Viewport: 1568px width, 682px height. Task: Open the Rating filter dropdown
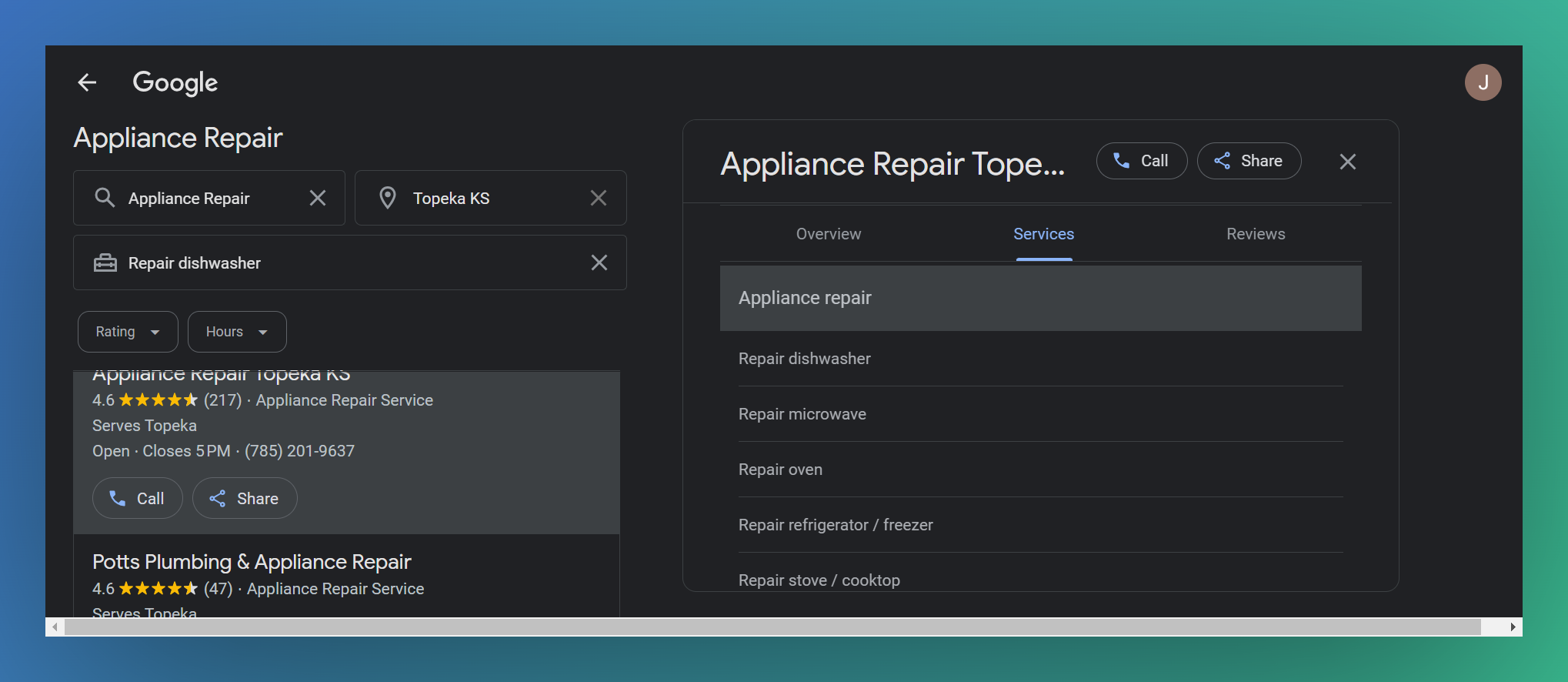click(128, 332)
